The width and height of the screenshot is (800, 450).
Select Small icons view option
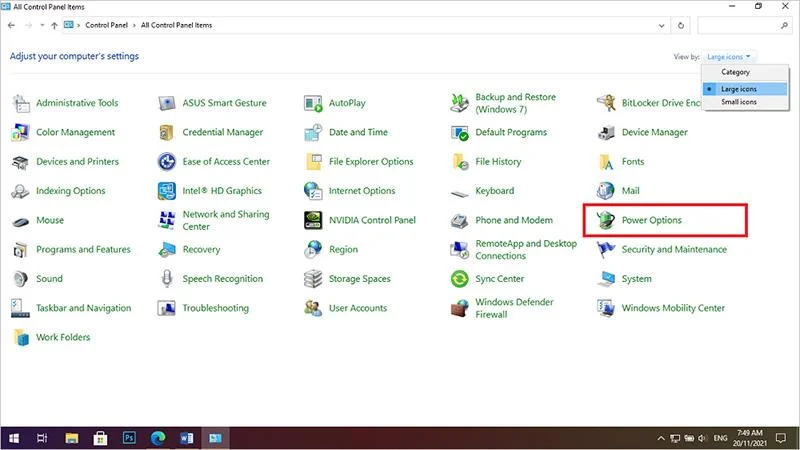pyautogui.click(x=745, y=102)
